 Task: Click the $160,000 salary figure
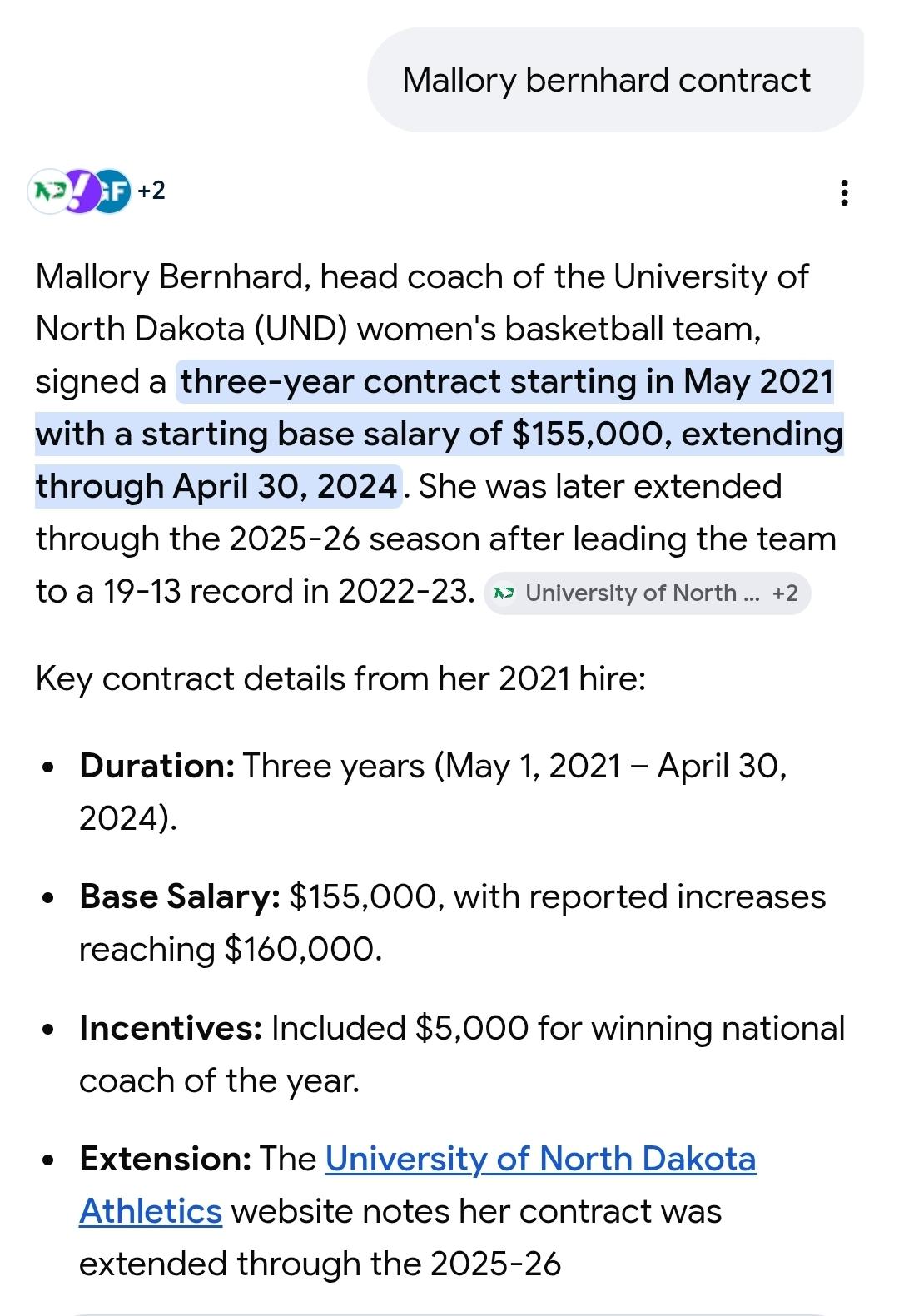[303, 949]
